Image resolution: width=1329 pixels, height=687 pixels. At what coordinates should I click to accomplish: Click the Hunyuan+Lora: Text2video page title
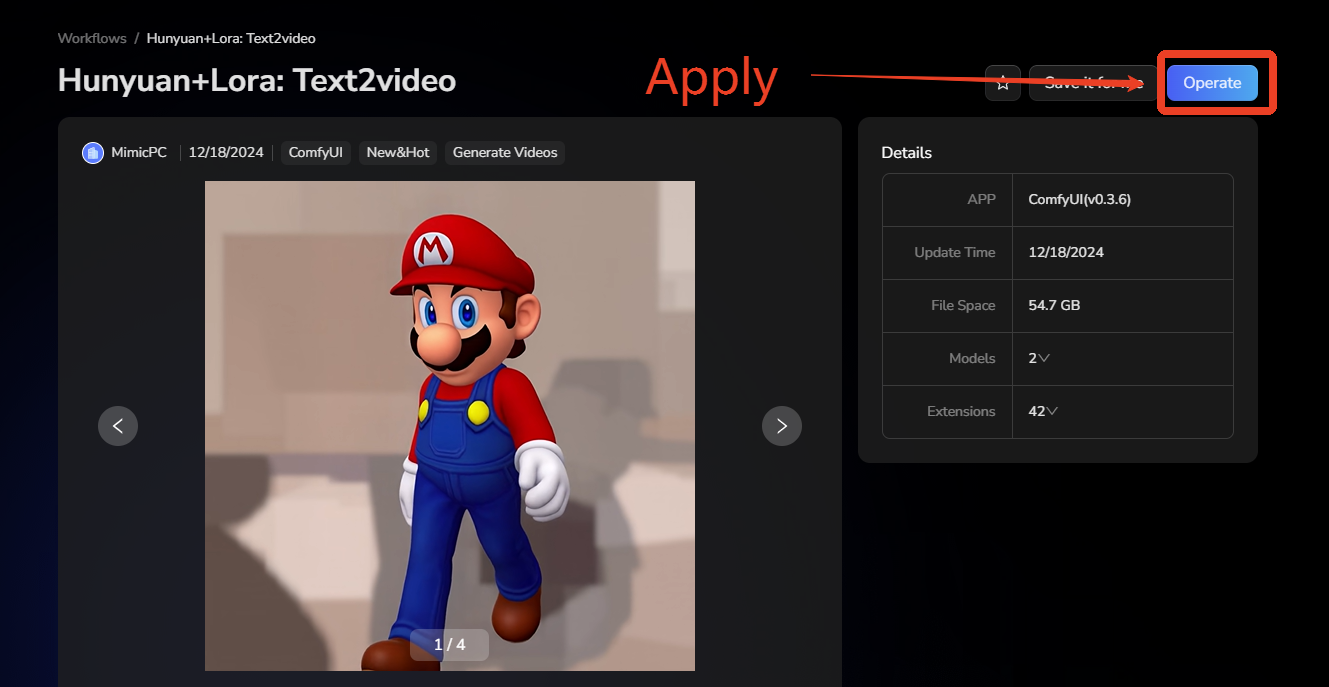pos(257,80)
